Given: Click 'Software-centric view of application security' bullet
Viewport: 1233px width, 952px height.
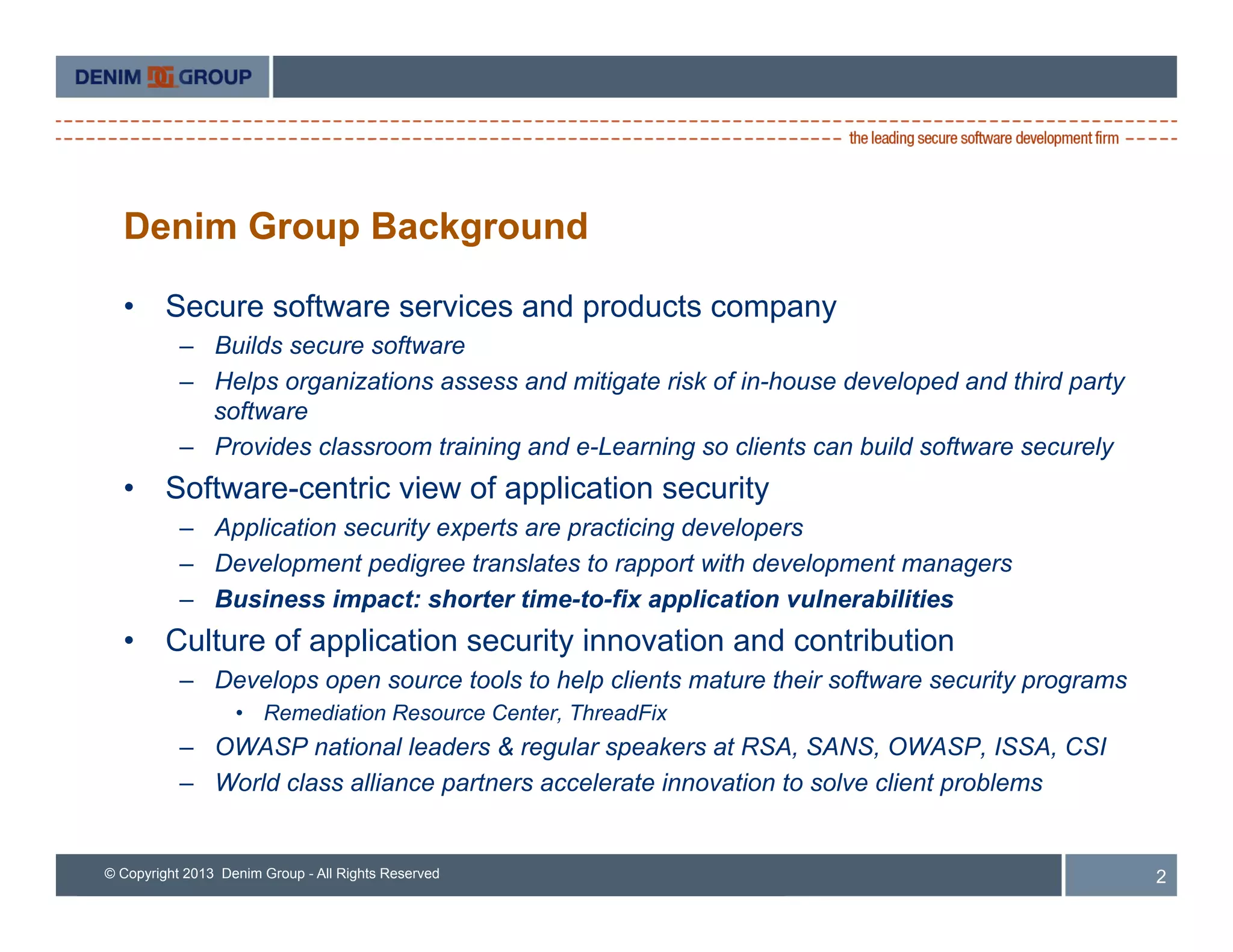Looking at the screenshot, I should [x=467, y=488].
